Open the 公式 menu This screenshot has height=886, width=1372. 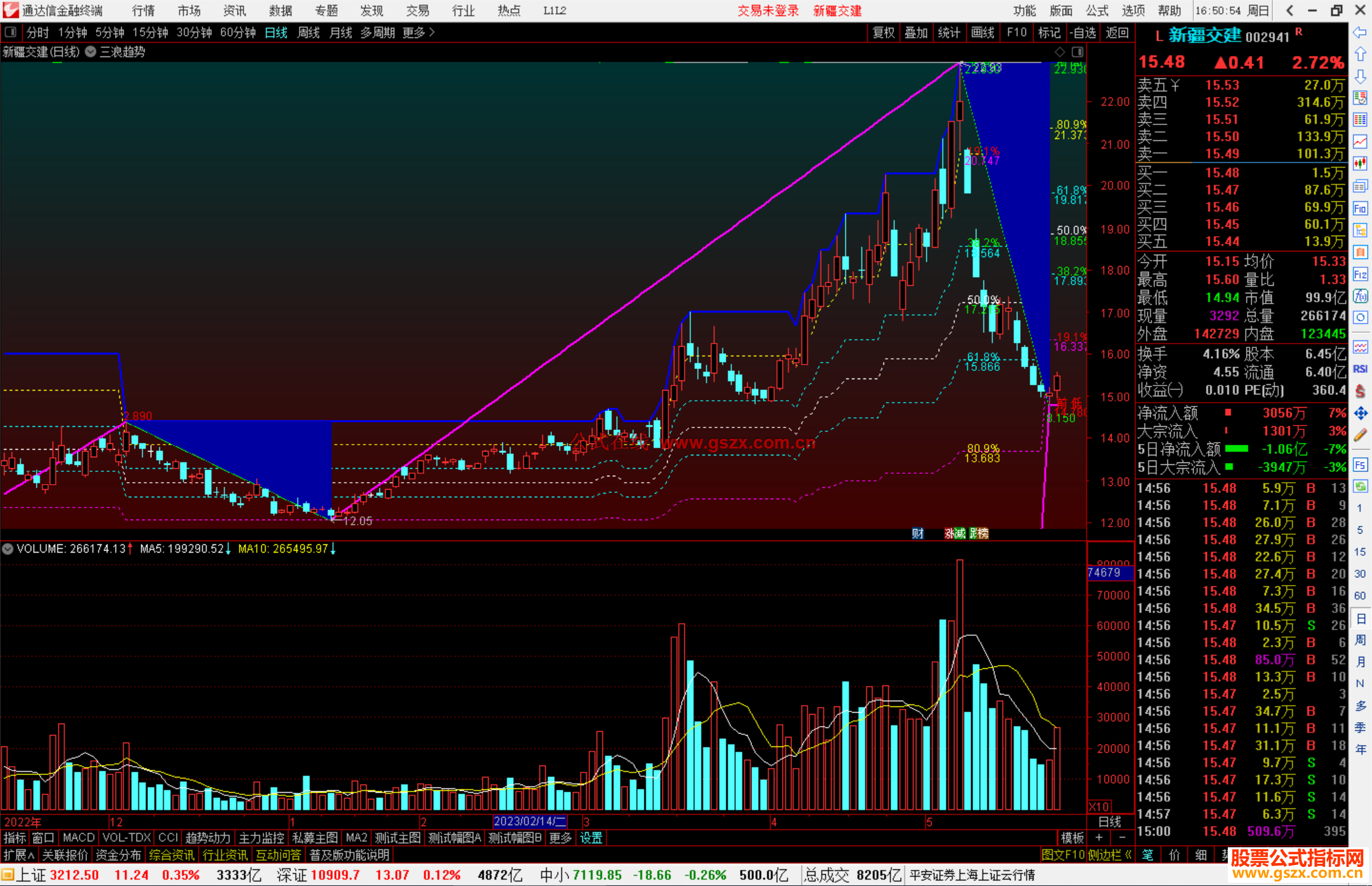(x=1097, y=11)
